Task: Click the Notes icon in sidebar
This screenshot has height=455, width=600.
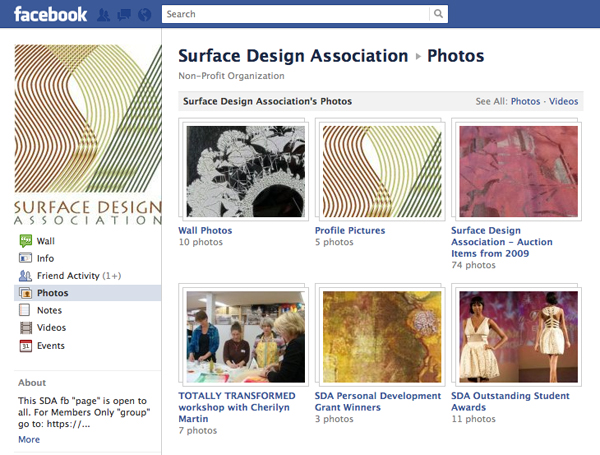Action: [26, 311]
